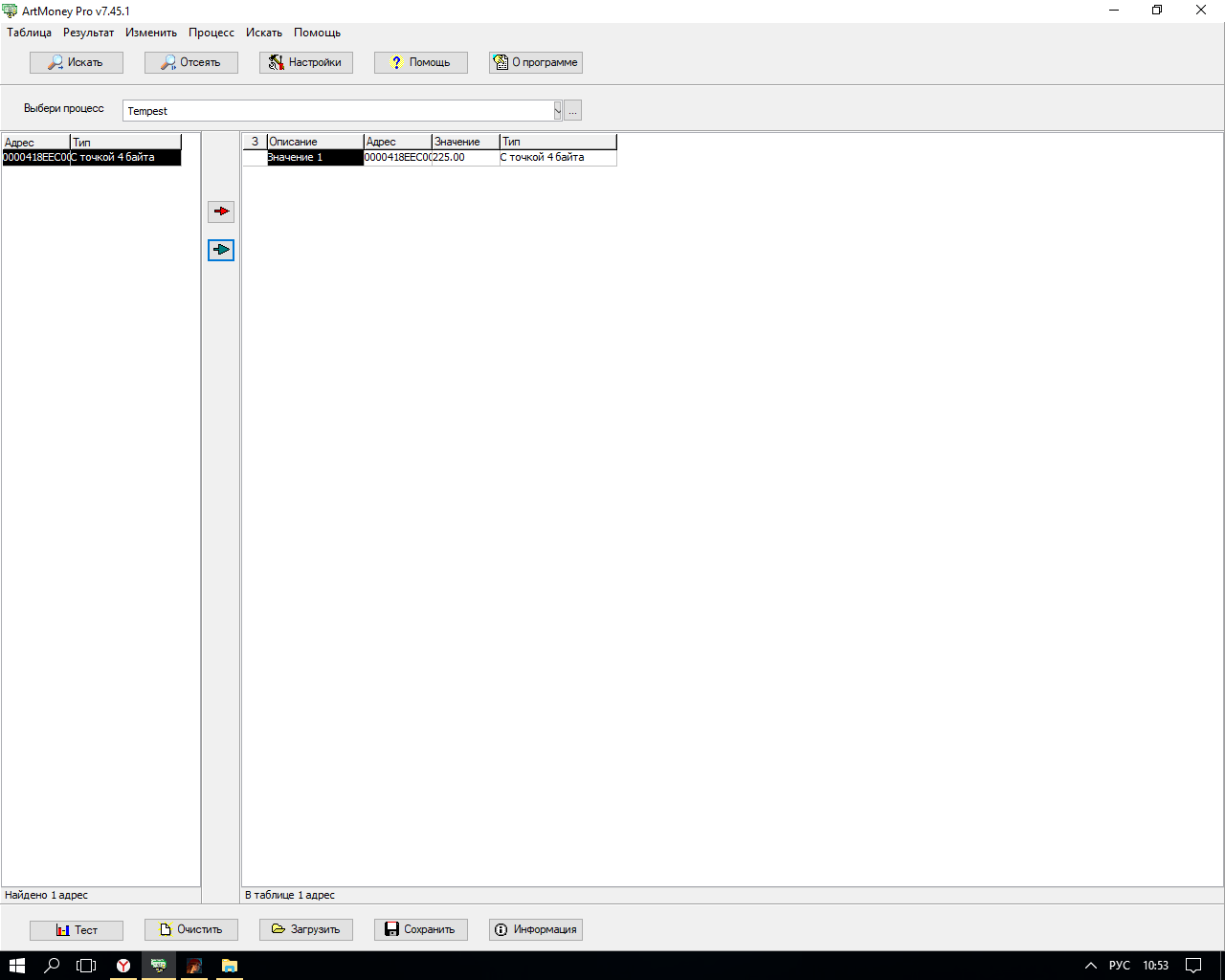Open Task View on the taskbar
This screenshot has width=1225, height=980.
(86, 966)
